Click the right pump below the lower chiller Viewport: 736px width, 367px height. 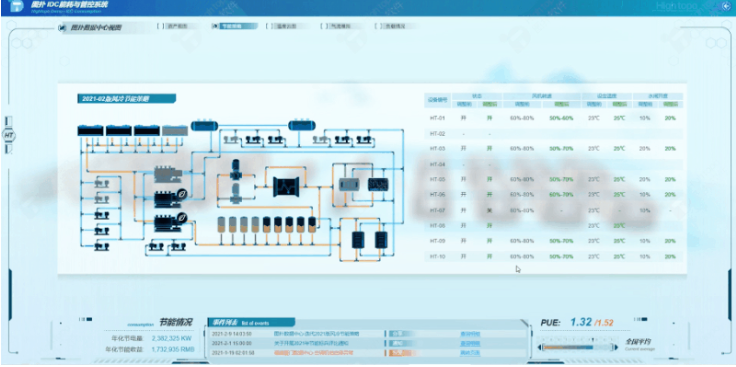tap(177, 246)
